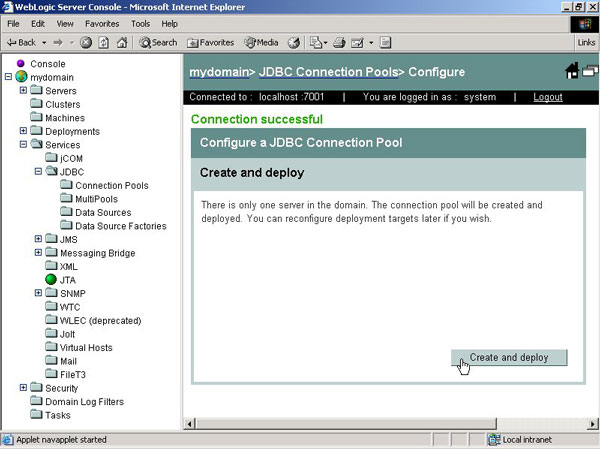Select Virtual Hosts in the tree
The height and width of the screenshot is (449, 600).
[x=86, y=348]
